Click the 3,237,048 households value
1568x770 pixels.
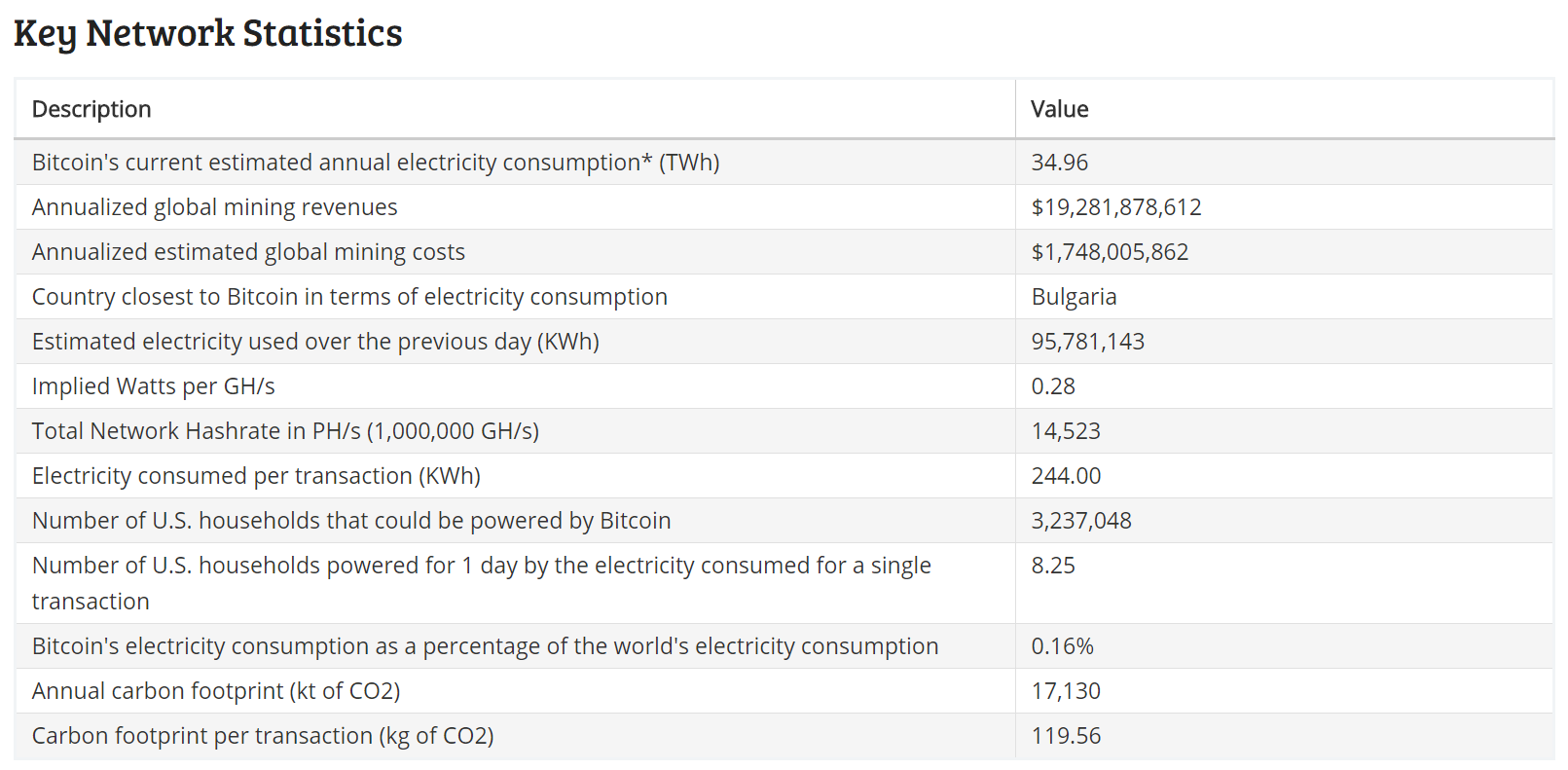[x=1080, y=521]
